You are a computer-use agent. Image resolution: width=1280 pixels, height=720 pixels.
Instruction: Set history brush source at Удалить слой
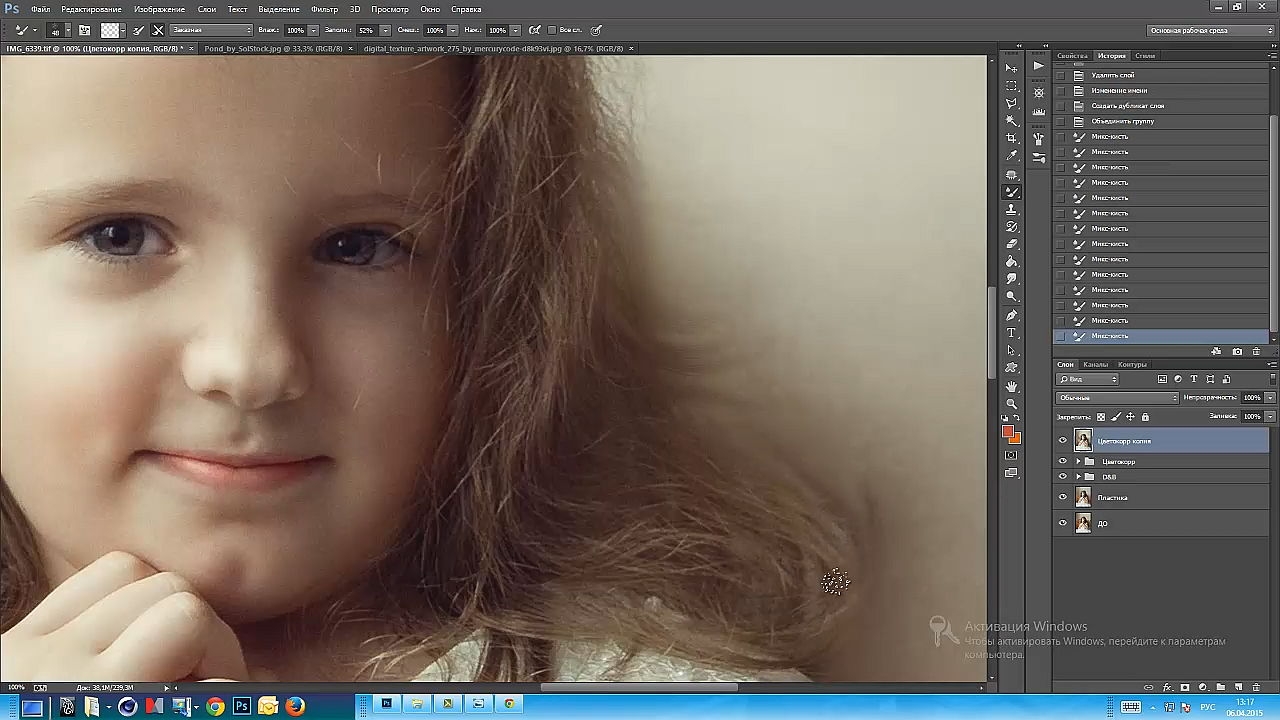[1060, 75]
